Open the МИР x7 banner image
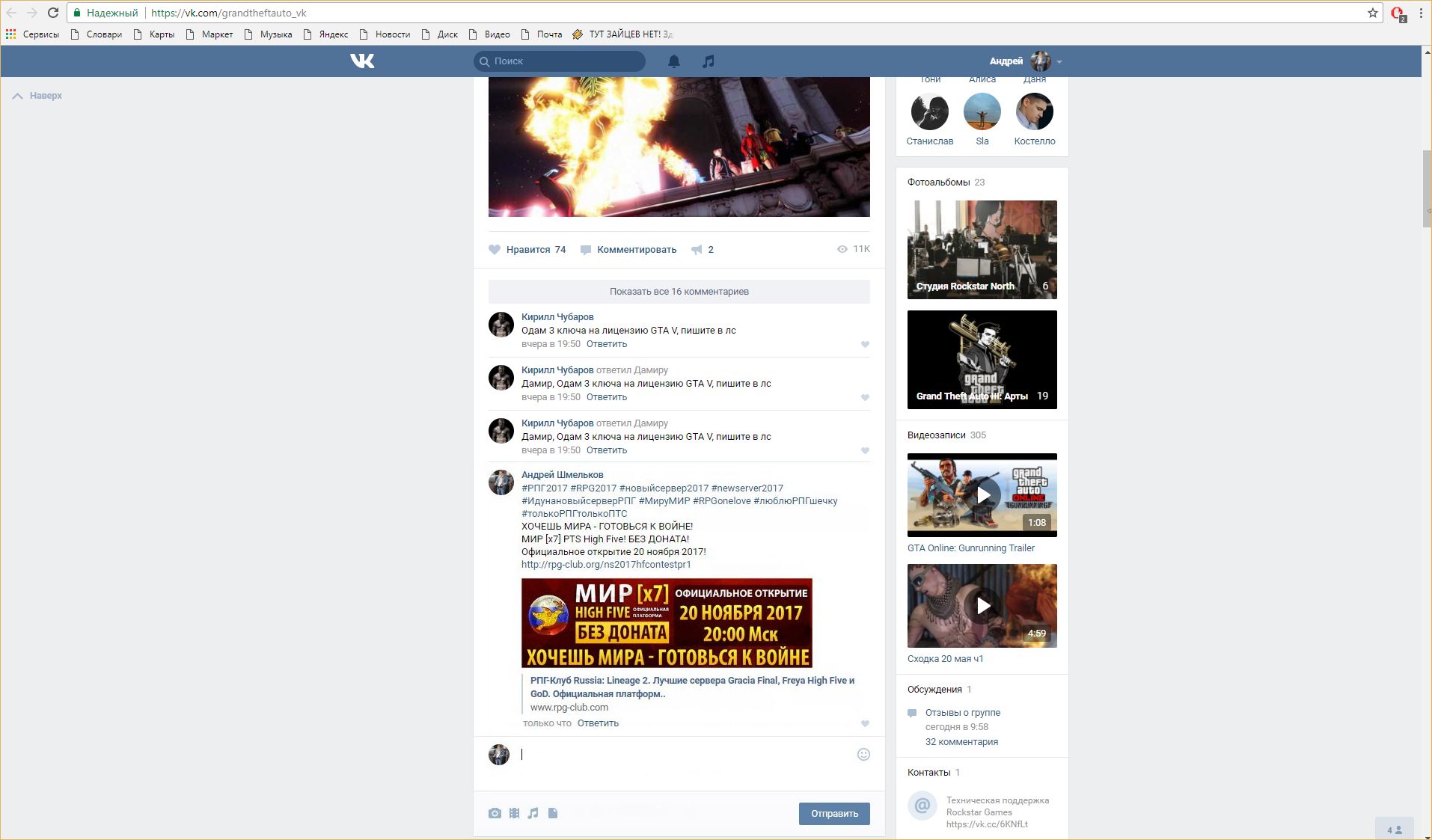The image size is (1432, 840). tap(667, 622)
